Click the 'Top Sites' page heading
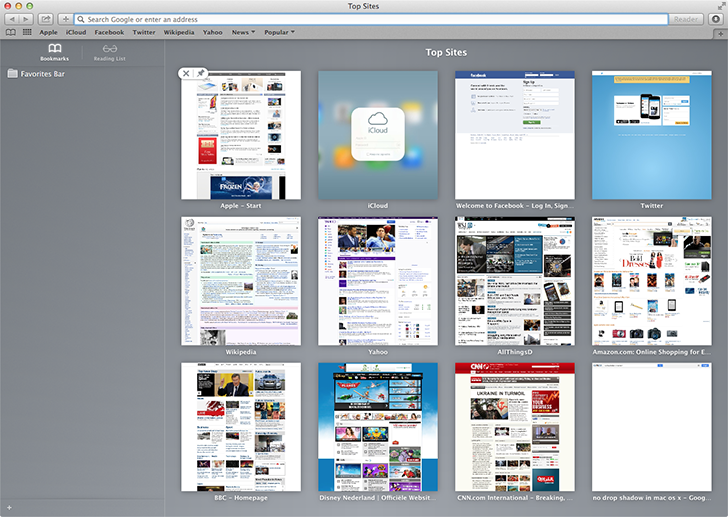Viewport: 728px width, 517px height. pyautogui.click(x=446, y=52)
